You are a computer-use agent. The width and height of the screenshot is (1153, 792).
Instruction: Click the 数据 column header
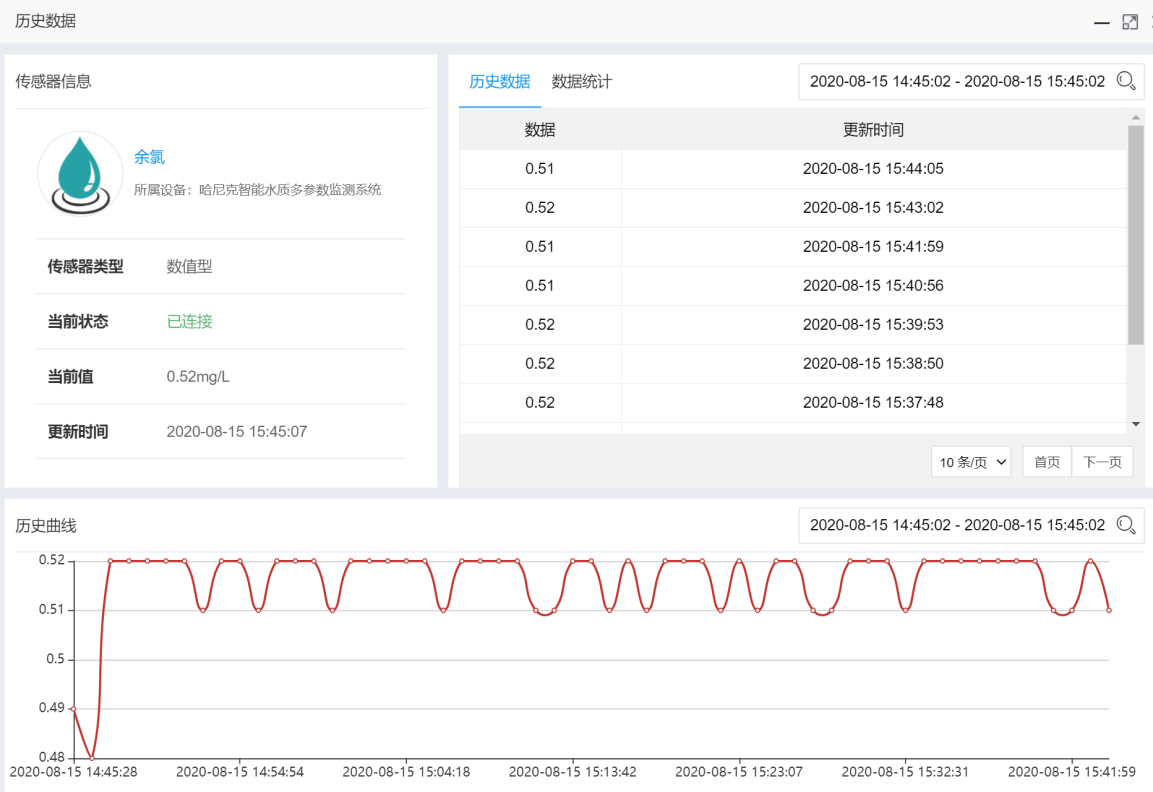(540, 130)
